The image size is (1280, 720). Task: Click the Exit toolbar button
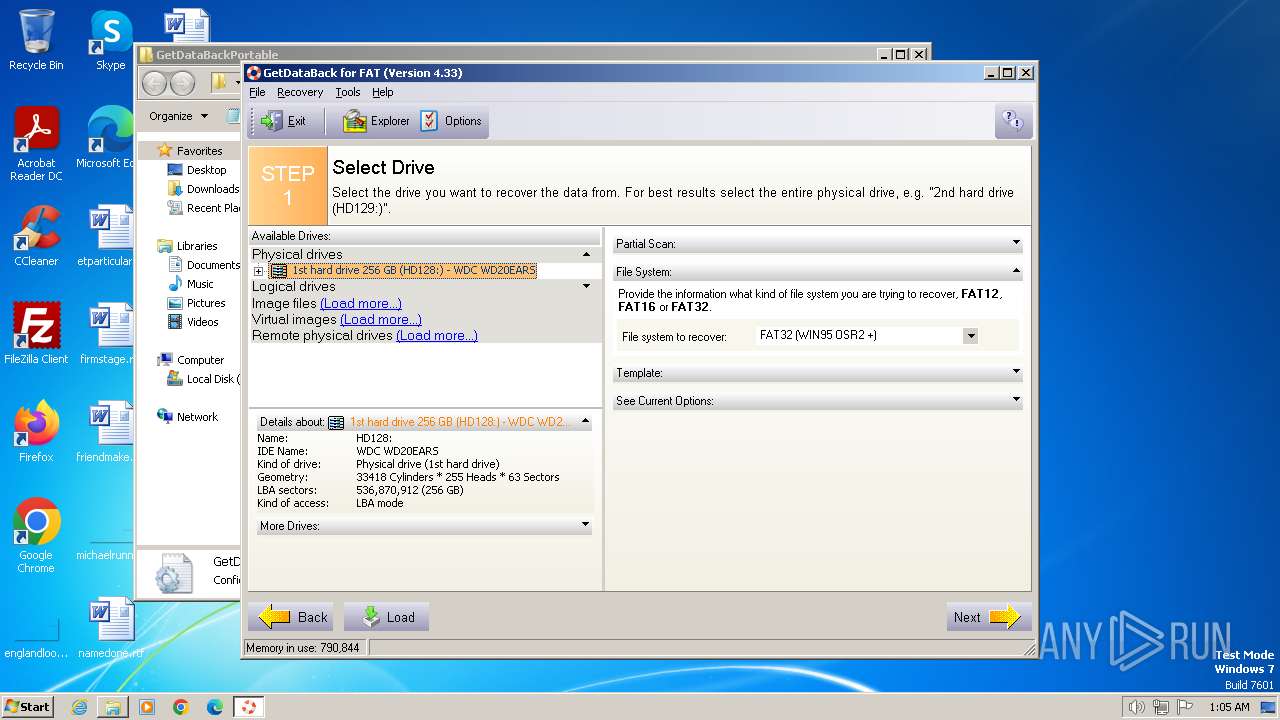[x=284, y=121]
